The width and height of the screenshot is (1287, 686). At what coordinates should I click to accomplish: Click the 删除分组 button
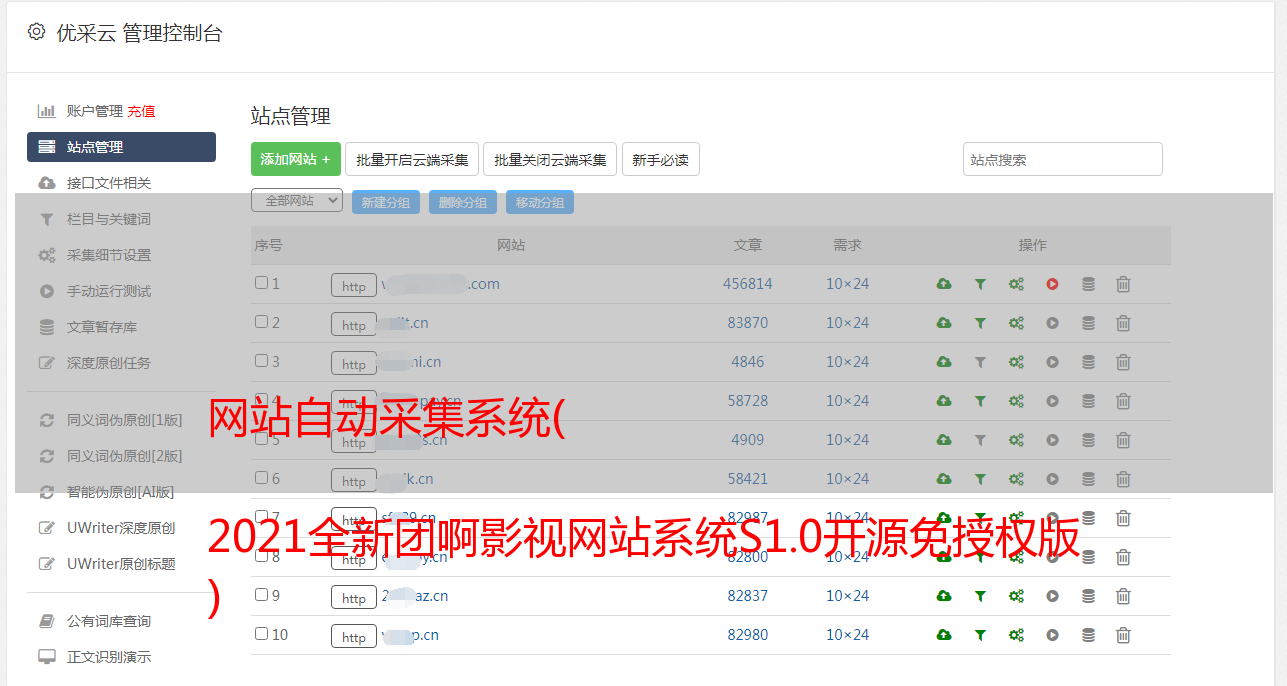pyautogui.click(x=463, y=202)
